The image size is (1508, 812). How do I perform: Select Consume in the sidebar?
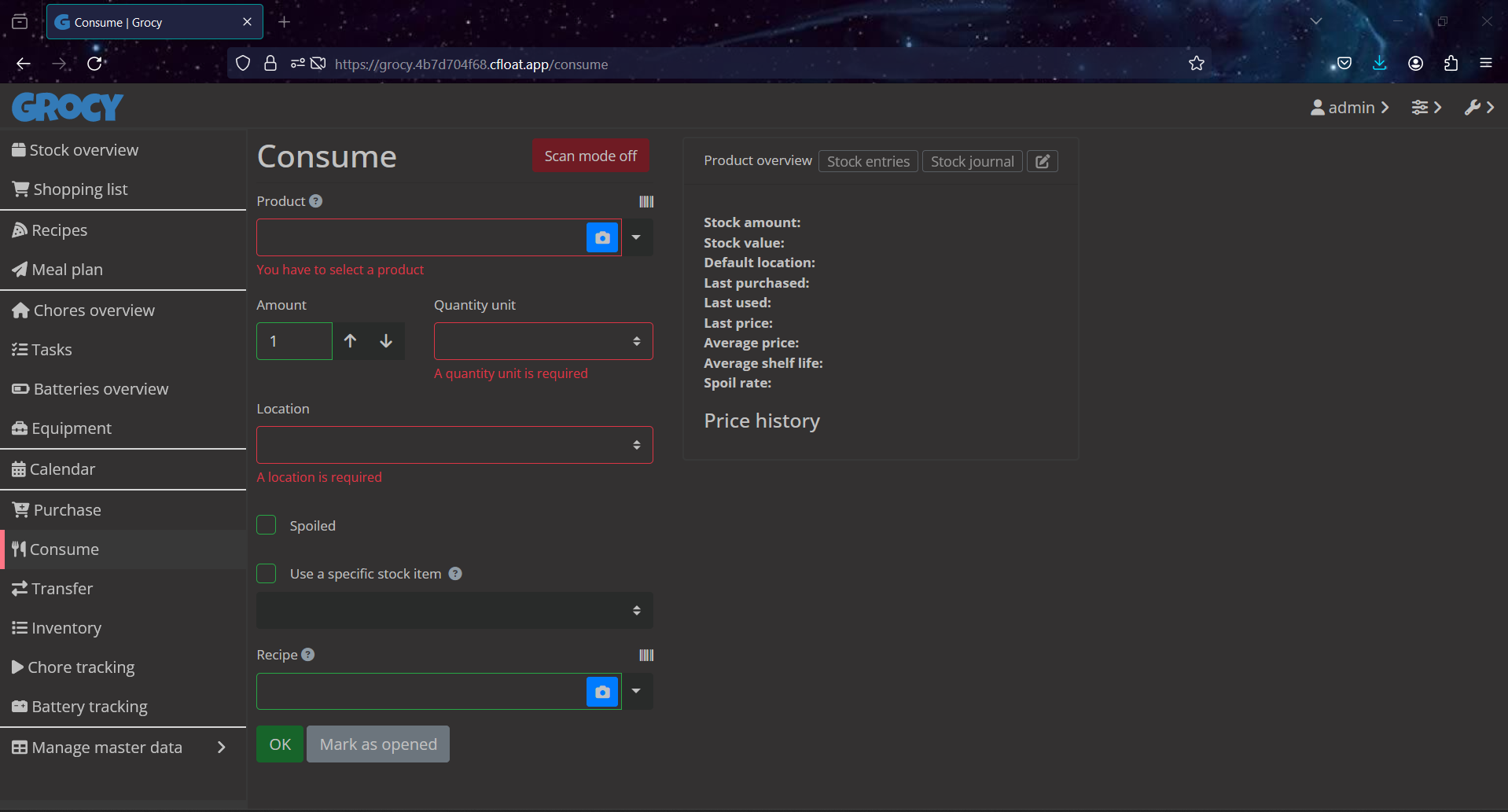[x=123, y=549]
